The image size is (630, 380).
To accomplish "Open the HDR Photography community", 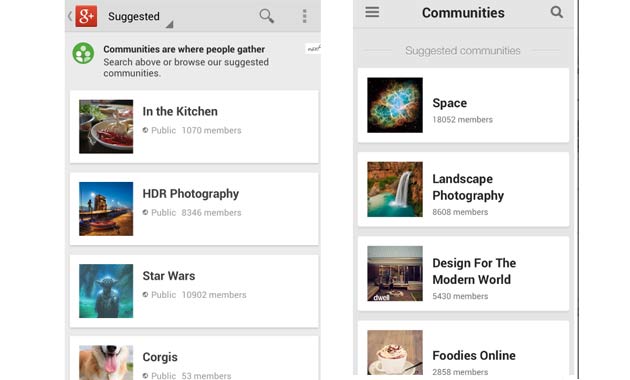I will coord(194,209).
